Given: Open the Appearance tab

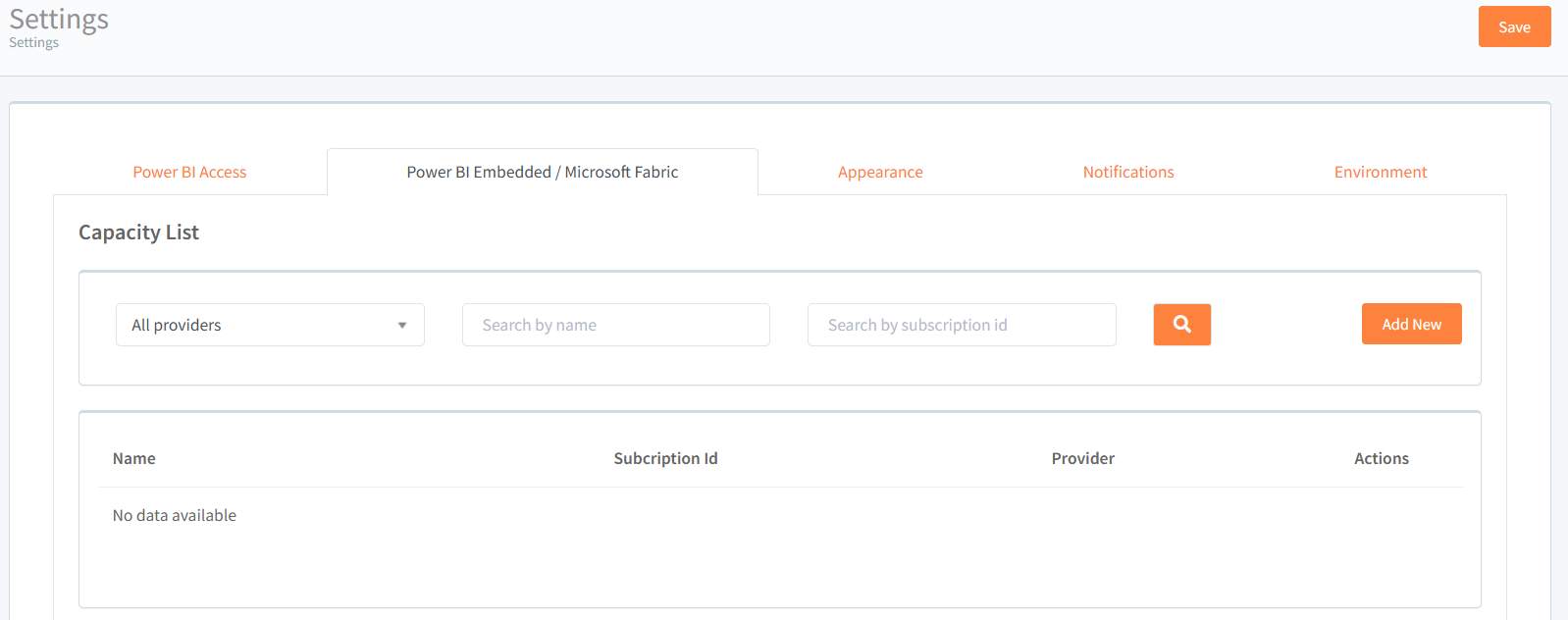Looking at the screenshot, I should [x=880, y=172].
